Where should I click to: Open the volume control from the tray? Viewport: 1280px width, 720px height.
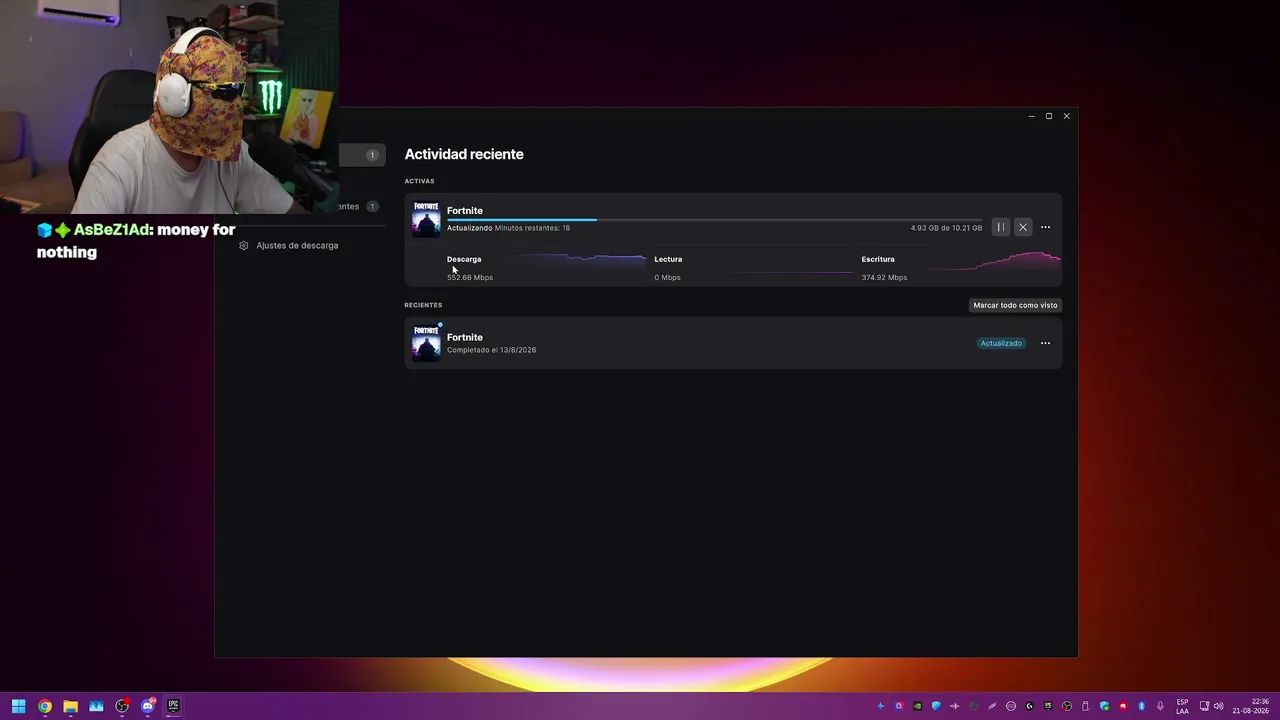point(1218,706)
